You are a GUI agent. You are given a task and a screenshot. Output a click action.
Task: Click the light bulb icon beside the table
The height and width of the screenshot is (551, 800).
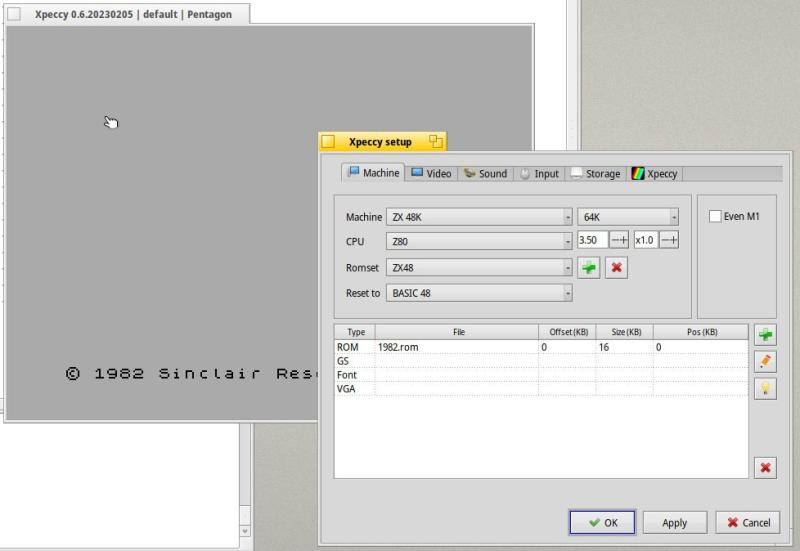pos(766,389)
